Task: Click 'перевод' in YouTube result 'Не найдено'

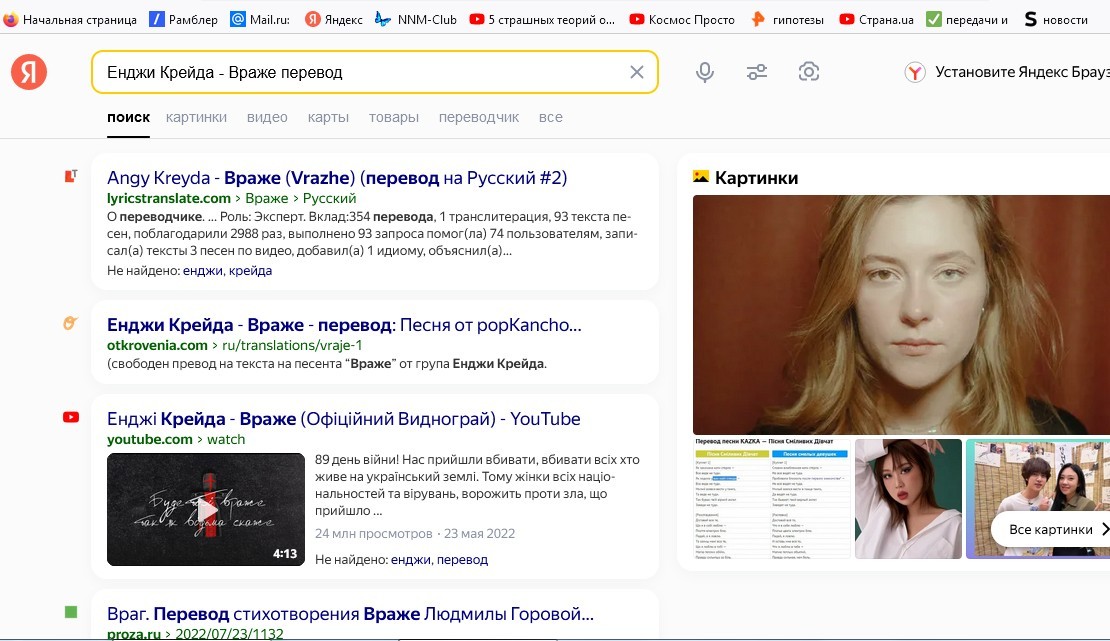Action: click(x=462, y=560)
